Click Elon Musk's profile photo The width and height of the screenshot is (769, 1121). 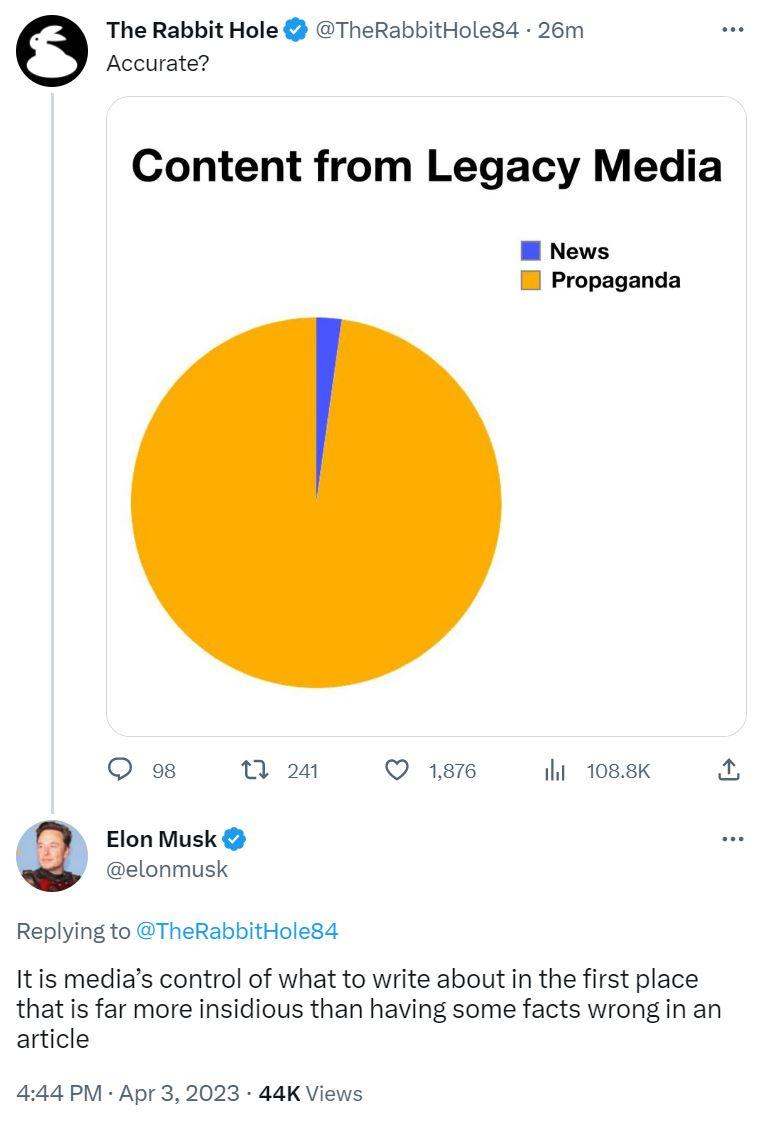(x=52, y=855)
